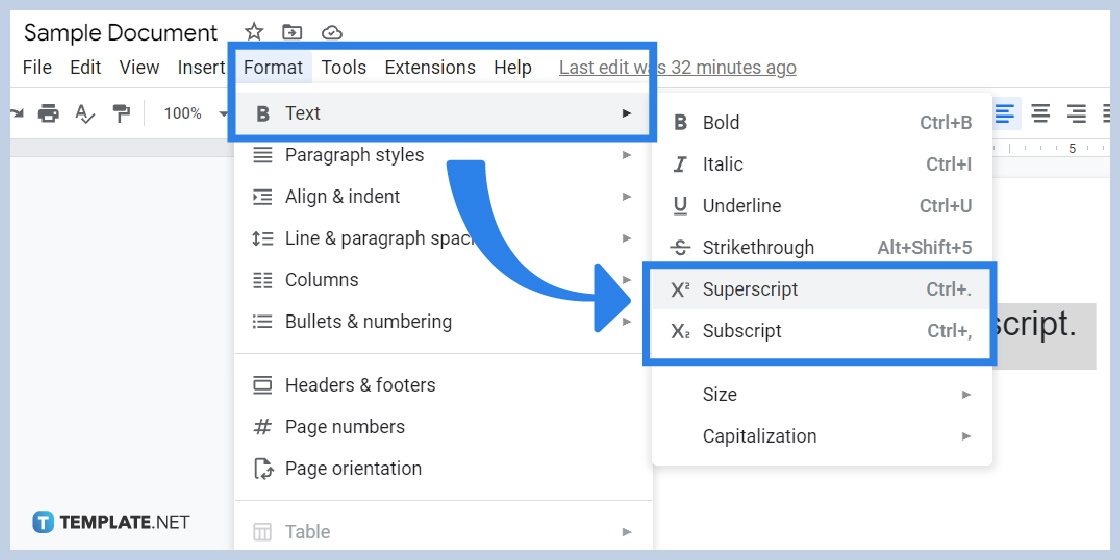The width and height of the screenshot is (1120, 560).
Task: Click the Paragraph styles lines icon
Action: point(263,155)
